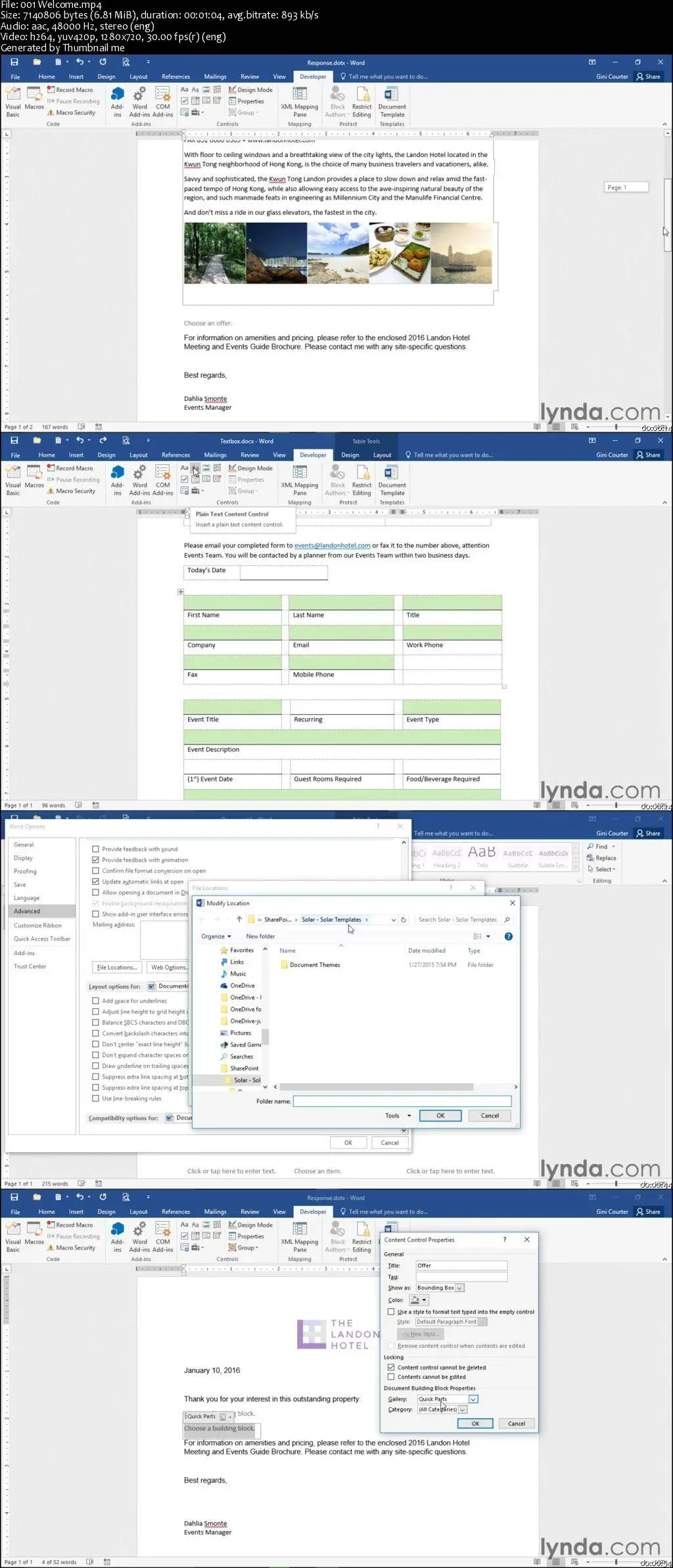This screenshot has height=1568, width=673.
Task: Open Macros in the Textbox.docx window ribbon
Action: click(34, 478)
